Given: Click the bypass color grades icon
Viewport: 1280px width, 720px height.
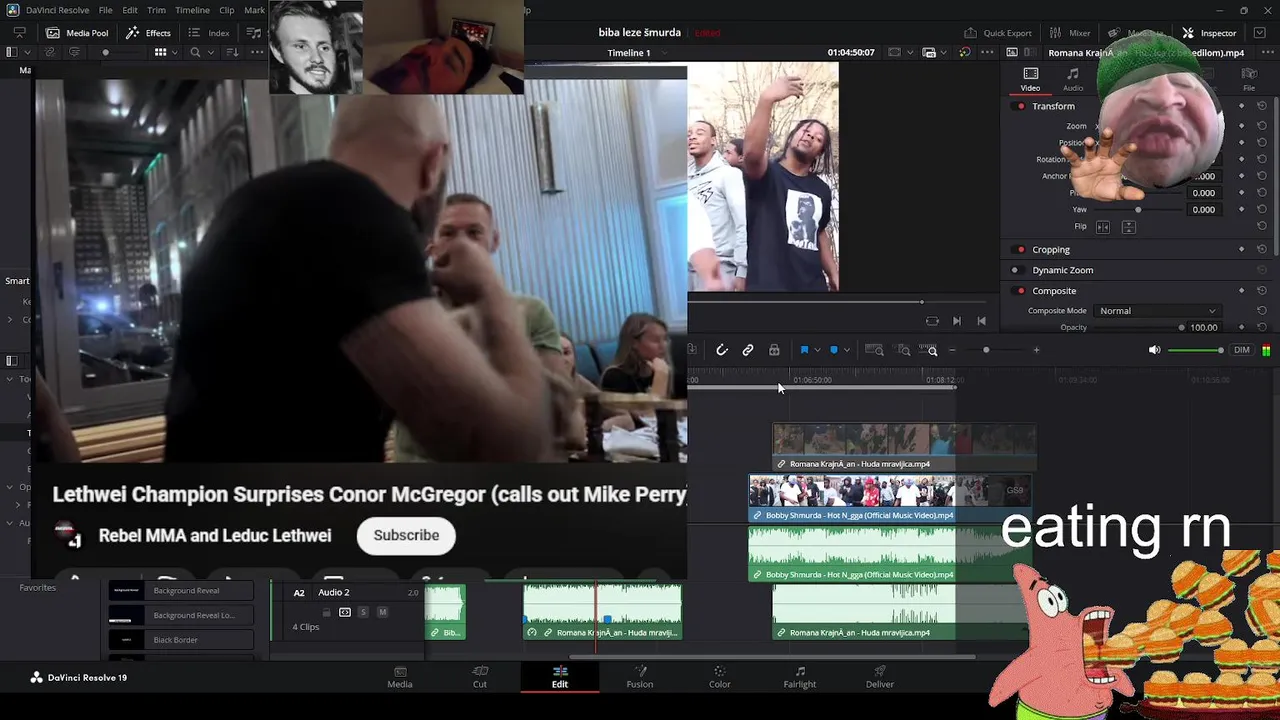Looking at the screenshot, I should [964, 52].
